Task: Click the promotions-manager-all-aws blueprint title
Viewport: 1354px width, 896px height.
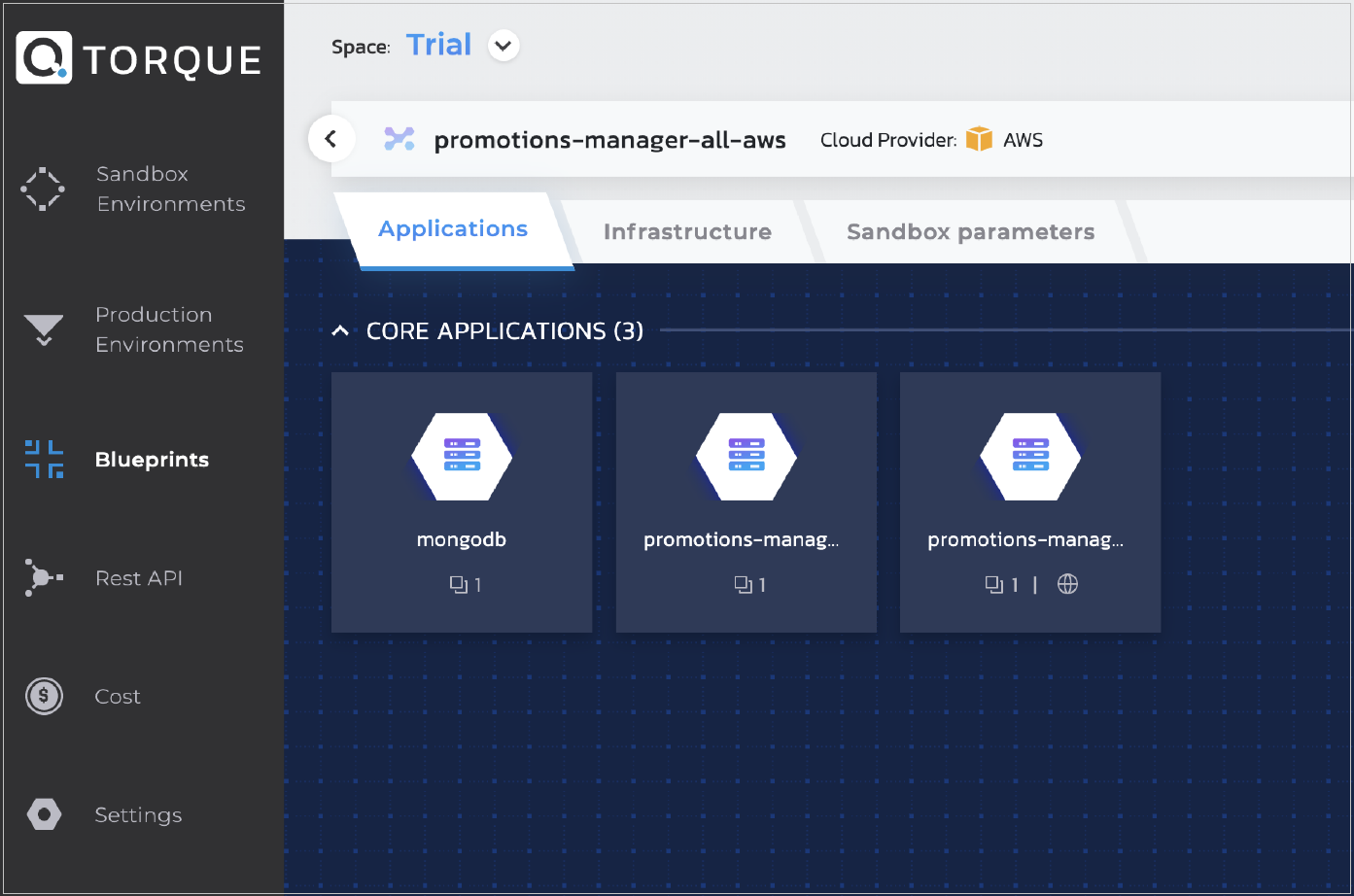Action: pyautogui.click(x=609, y=140)
